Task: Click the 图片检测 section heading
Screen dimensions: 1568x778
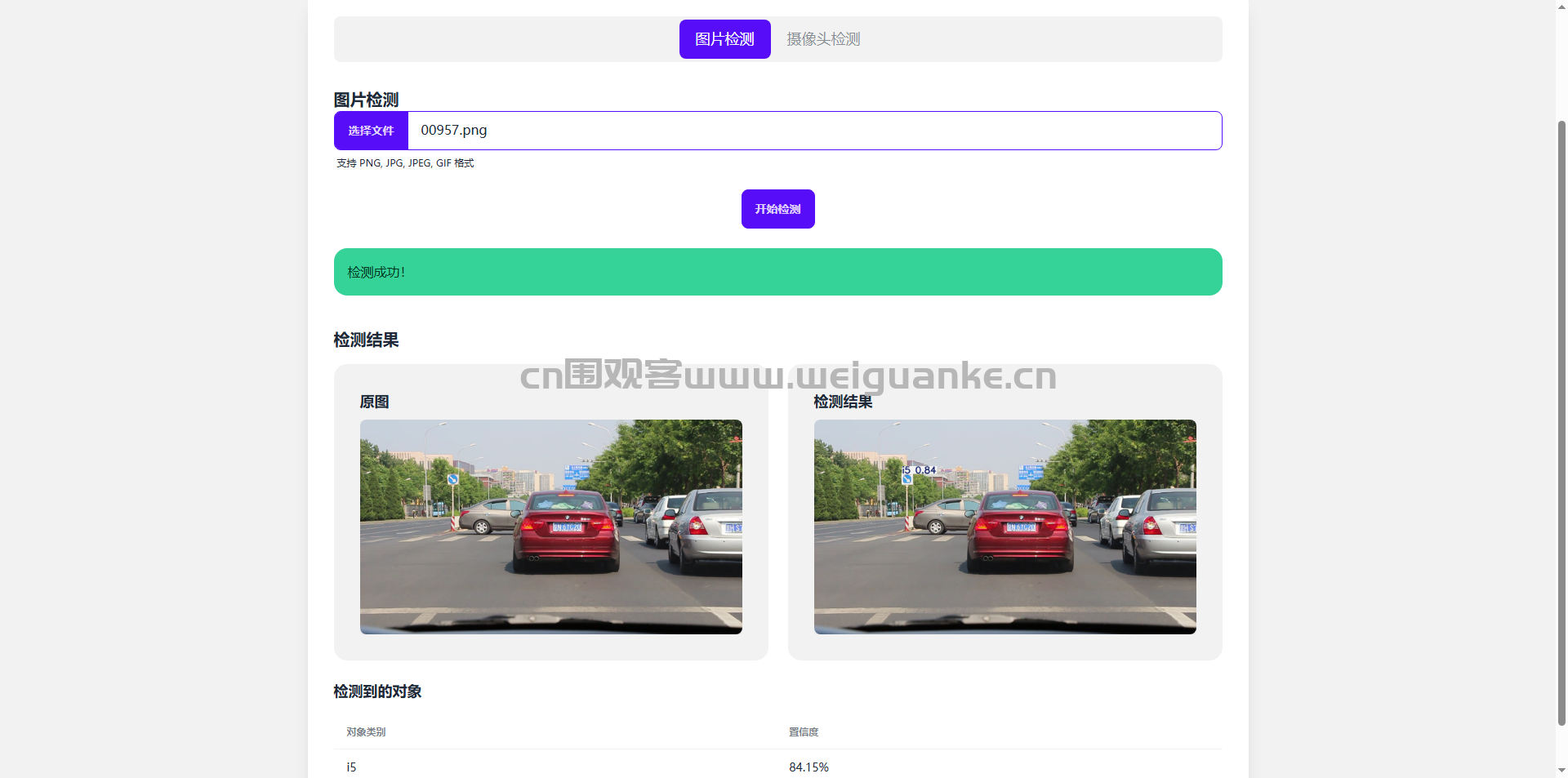Action: point(366,100)
